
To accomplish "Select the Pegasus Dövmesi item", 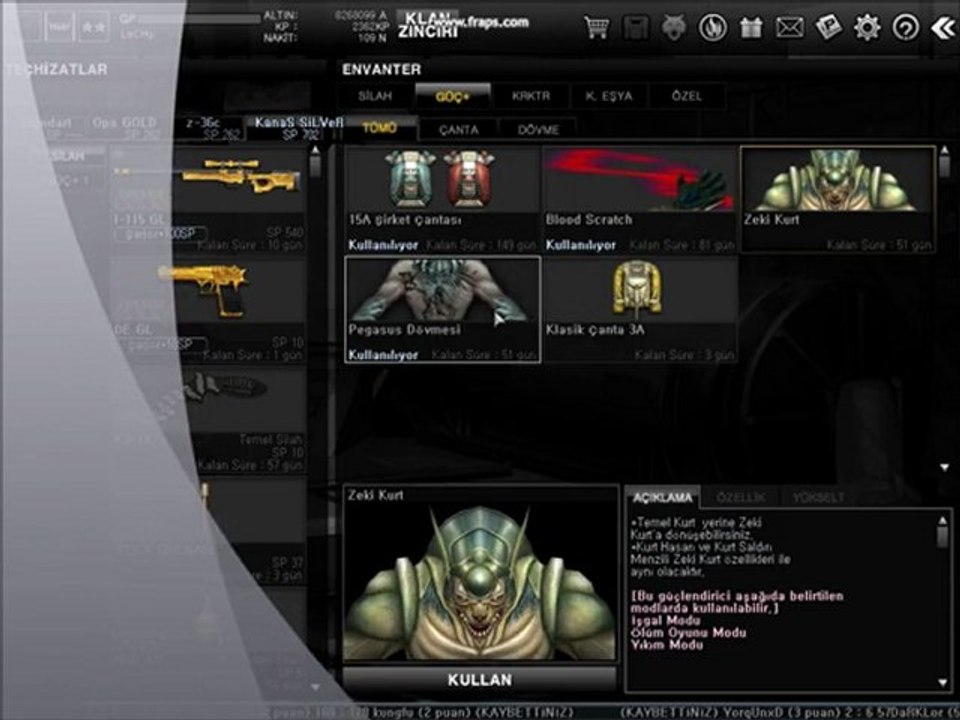I will pyautogui.click(x=442, y=310).
